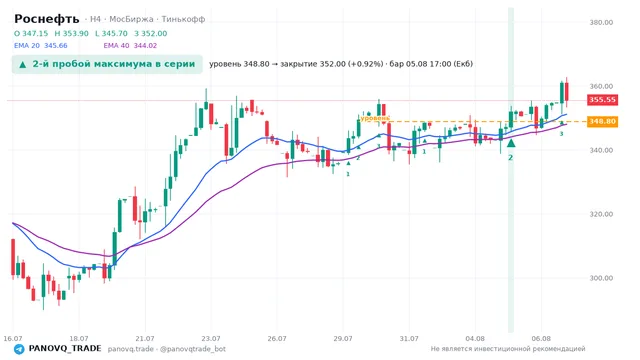Click the 06.08 date axis label
The height and width of the screenshot is (360, 640).
point(541,338)
